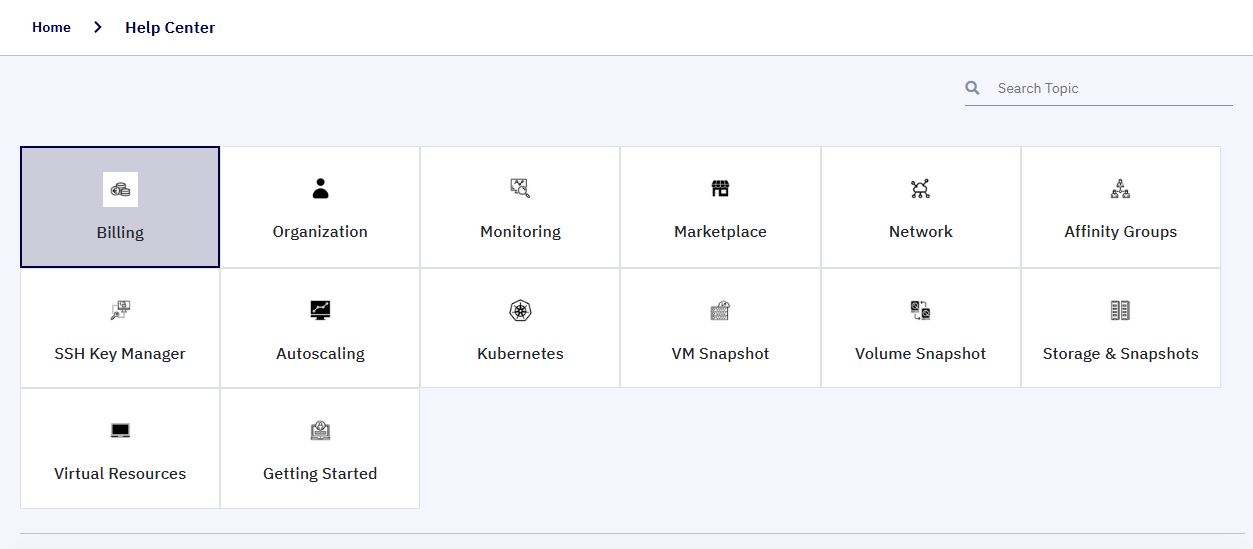Open the Kubernetes topic label
The height and width of the screenshot is (549, 1253).
tap(520, 353)
